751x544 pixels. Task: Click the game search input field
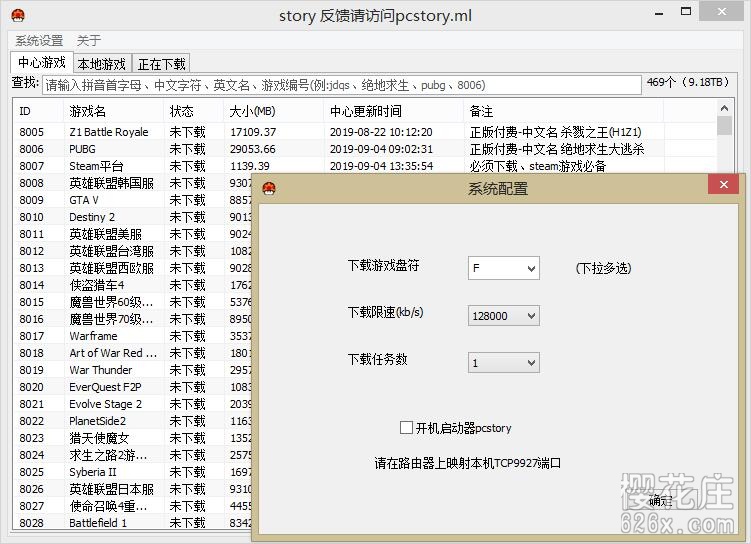click(x=342, y=85)
